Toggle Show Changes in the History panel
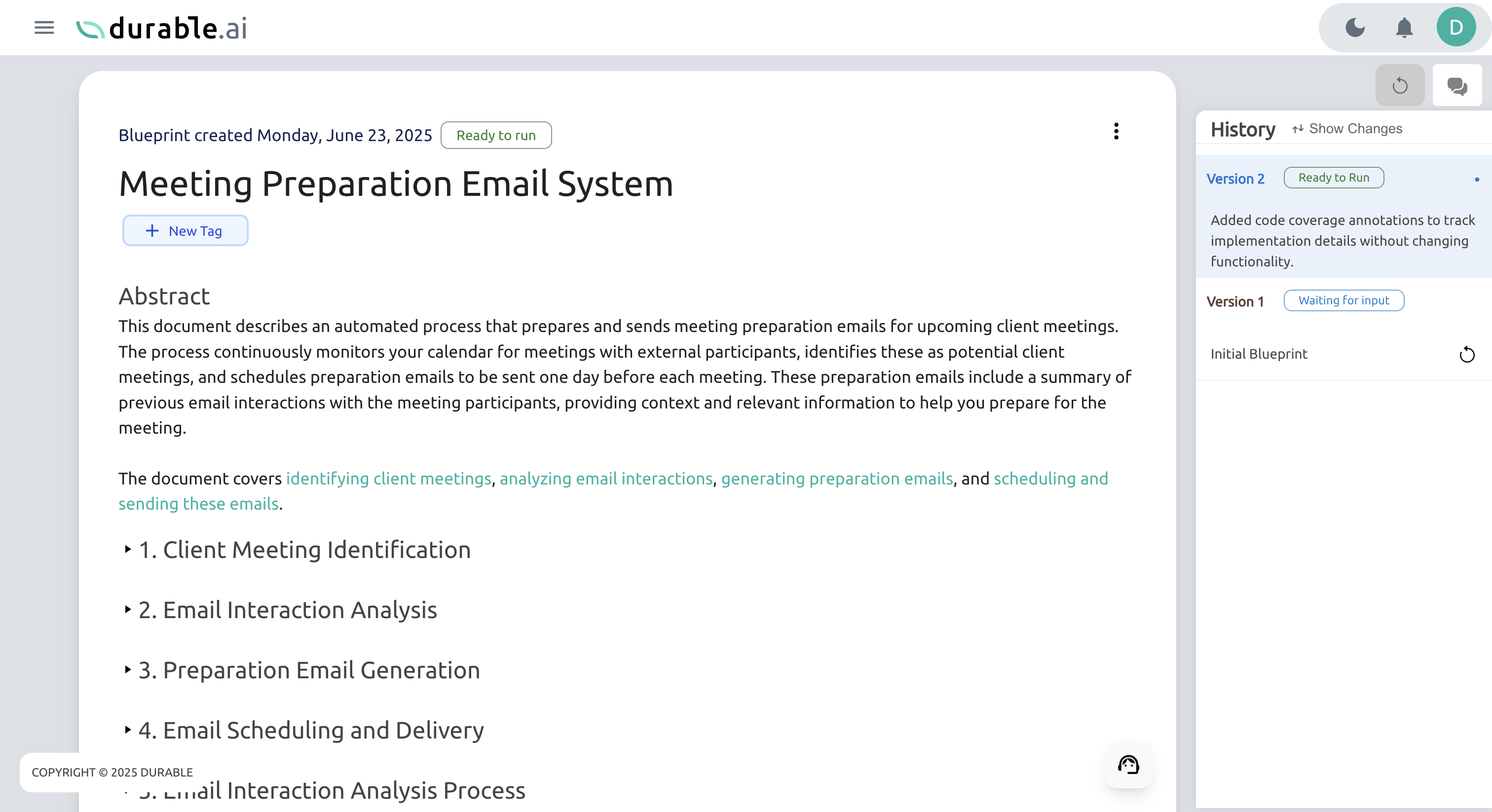This screenshot has width=1492, height=812. (1347, 129)
